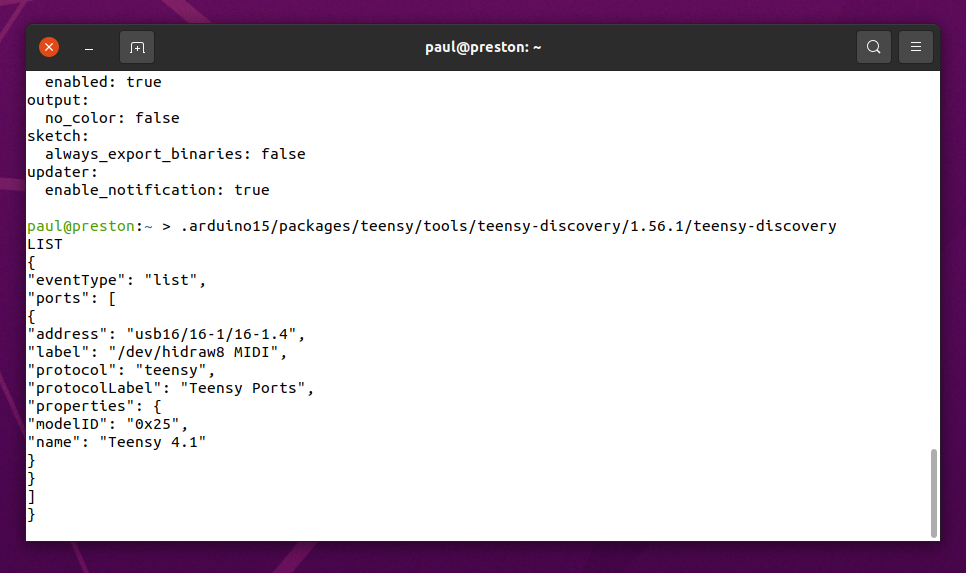Click the '"properties": {' line

pos(94,406)
